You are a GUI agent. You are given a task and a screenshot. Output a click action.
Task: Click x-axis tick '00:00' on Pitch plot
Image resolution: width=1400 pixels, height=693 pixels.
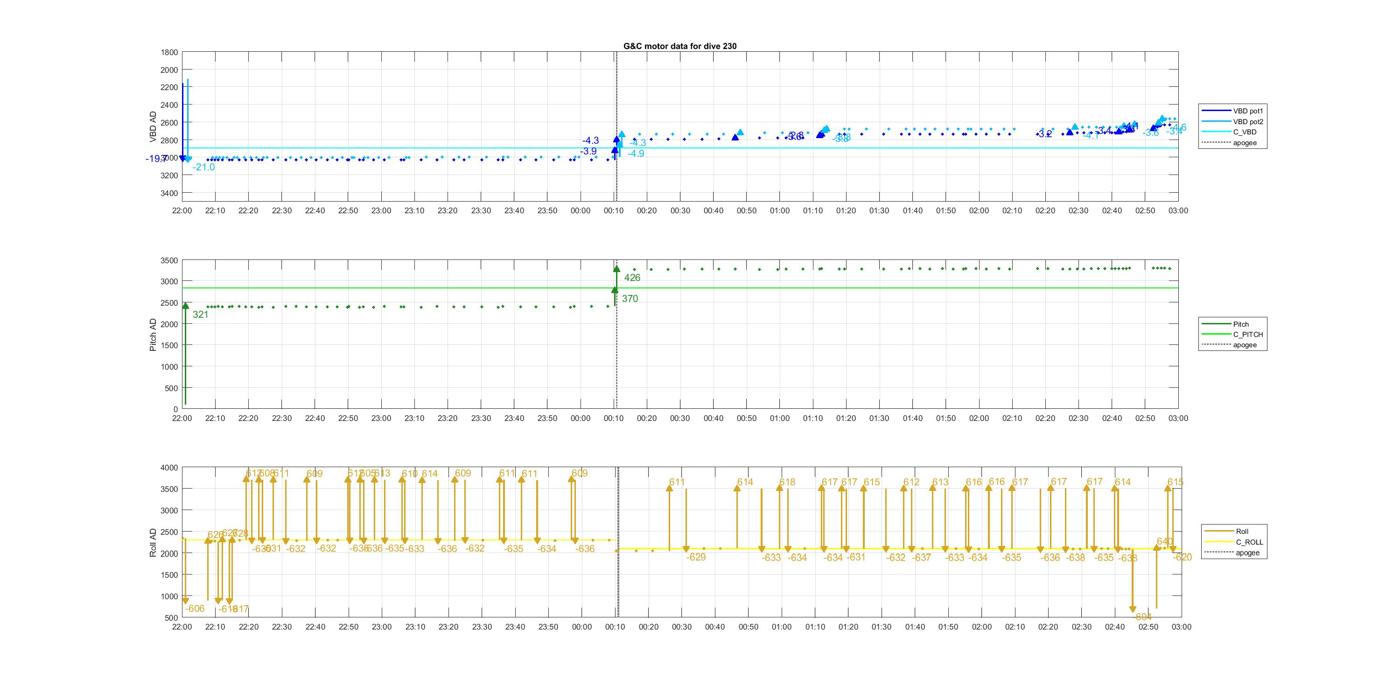[580, 419]
